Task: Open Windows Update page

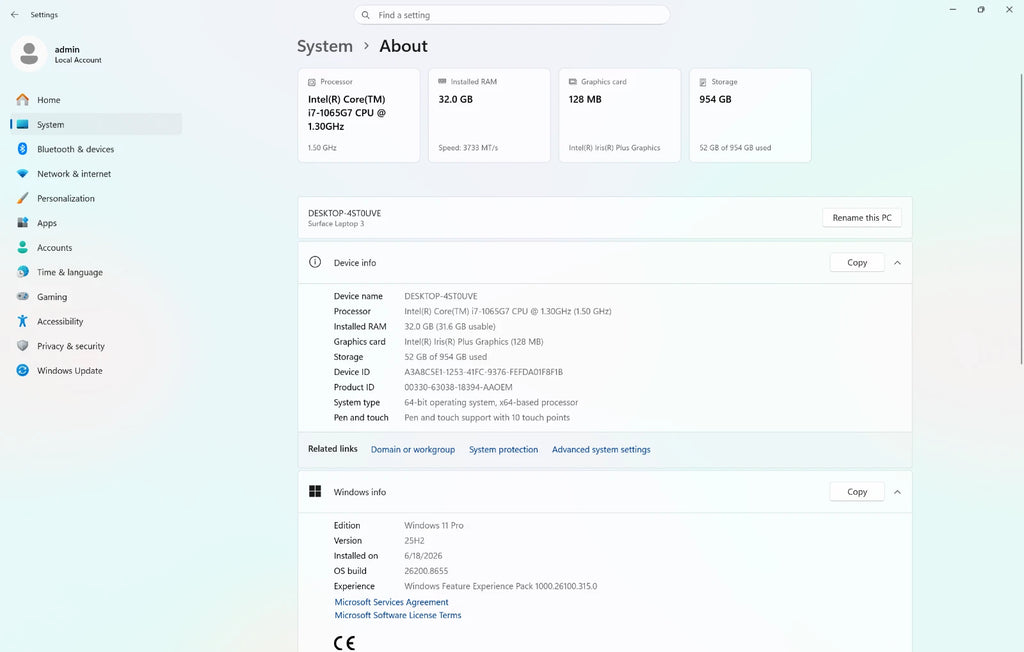Action: coord(96,370)
